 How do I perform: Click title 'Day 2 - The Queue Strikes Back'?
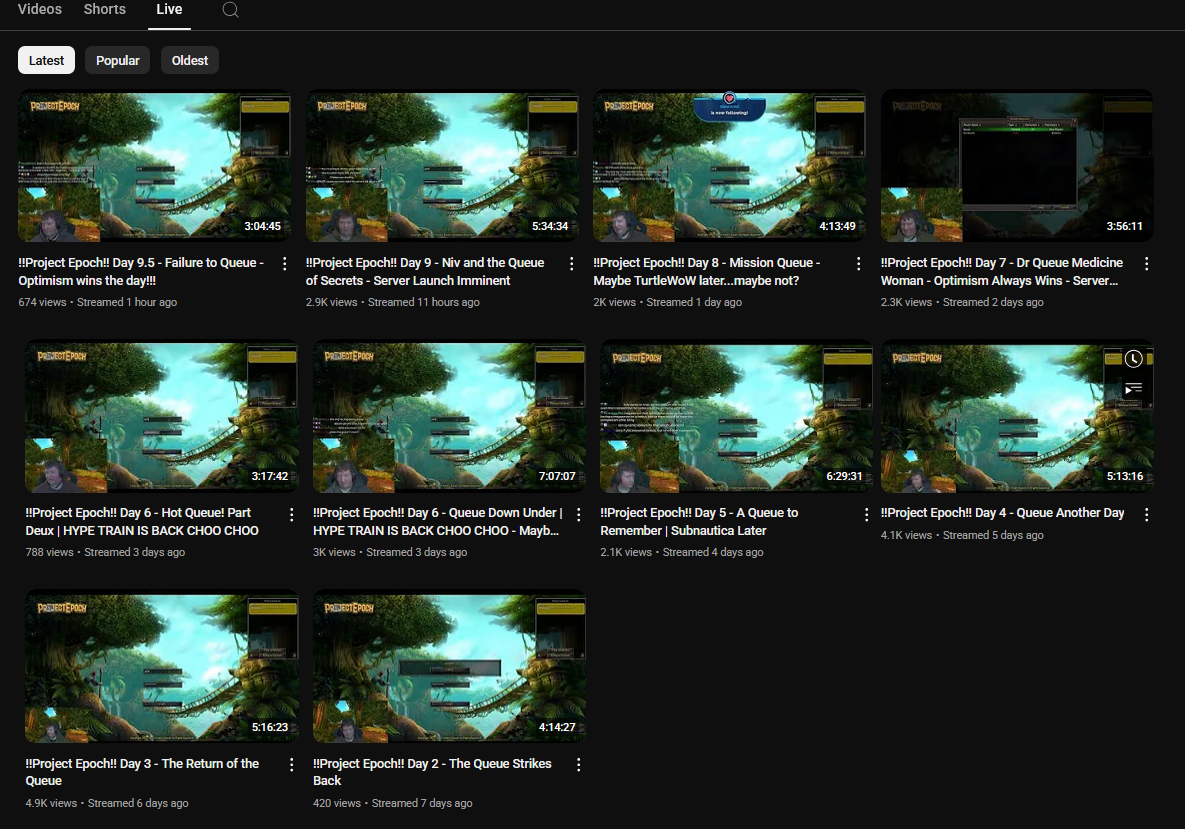pos(432,772)
